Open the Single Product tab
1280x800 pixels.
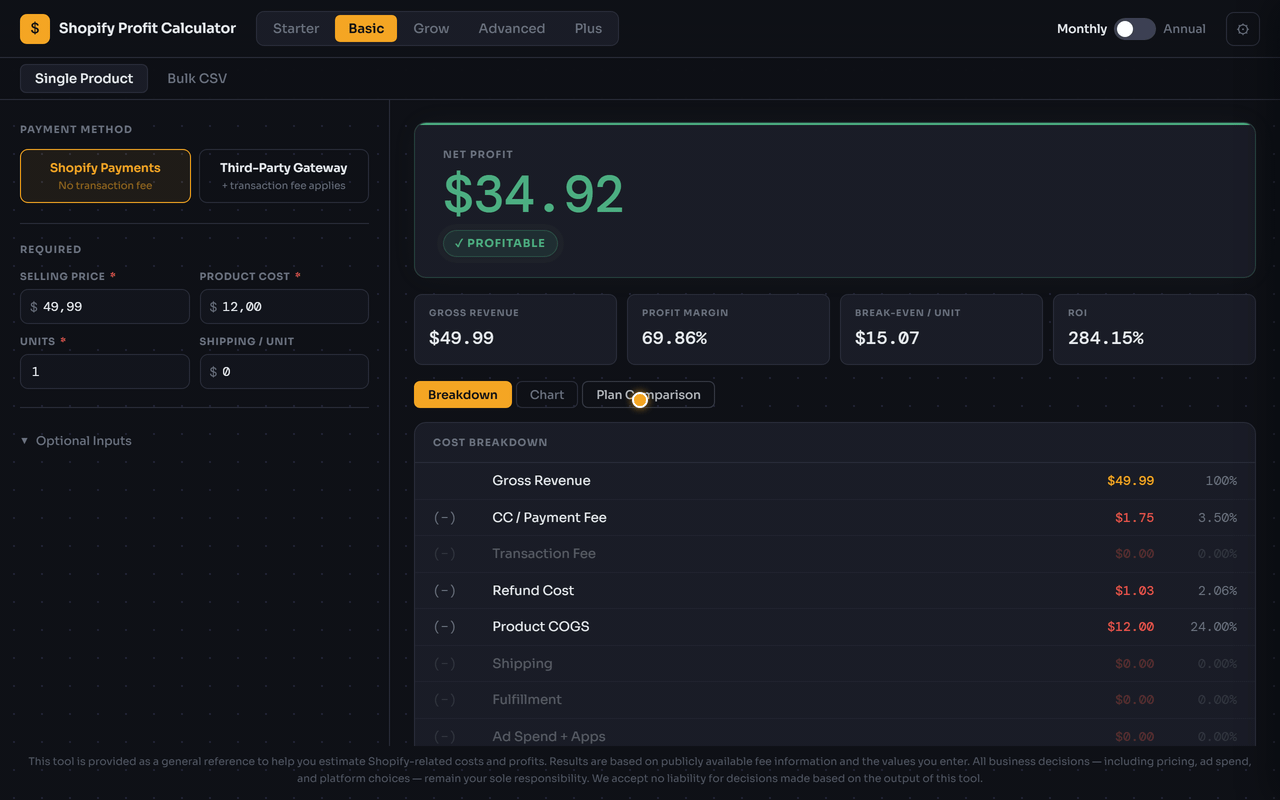coord(84,78)
